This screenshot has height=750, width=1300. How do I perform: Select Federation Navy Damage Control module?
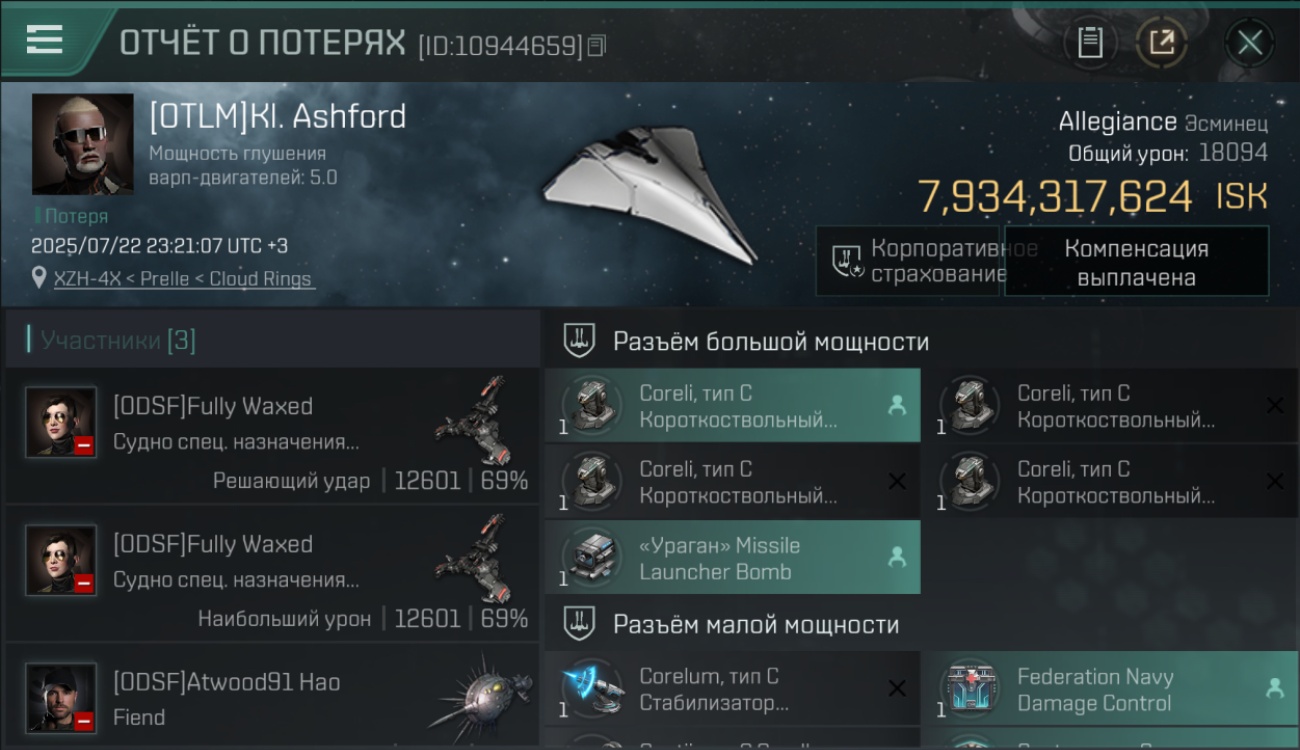click(x=1109, y=689)
